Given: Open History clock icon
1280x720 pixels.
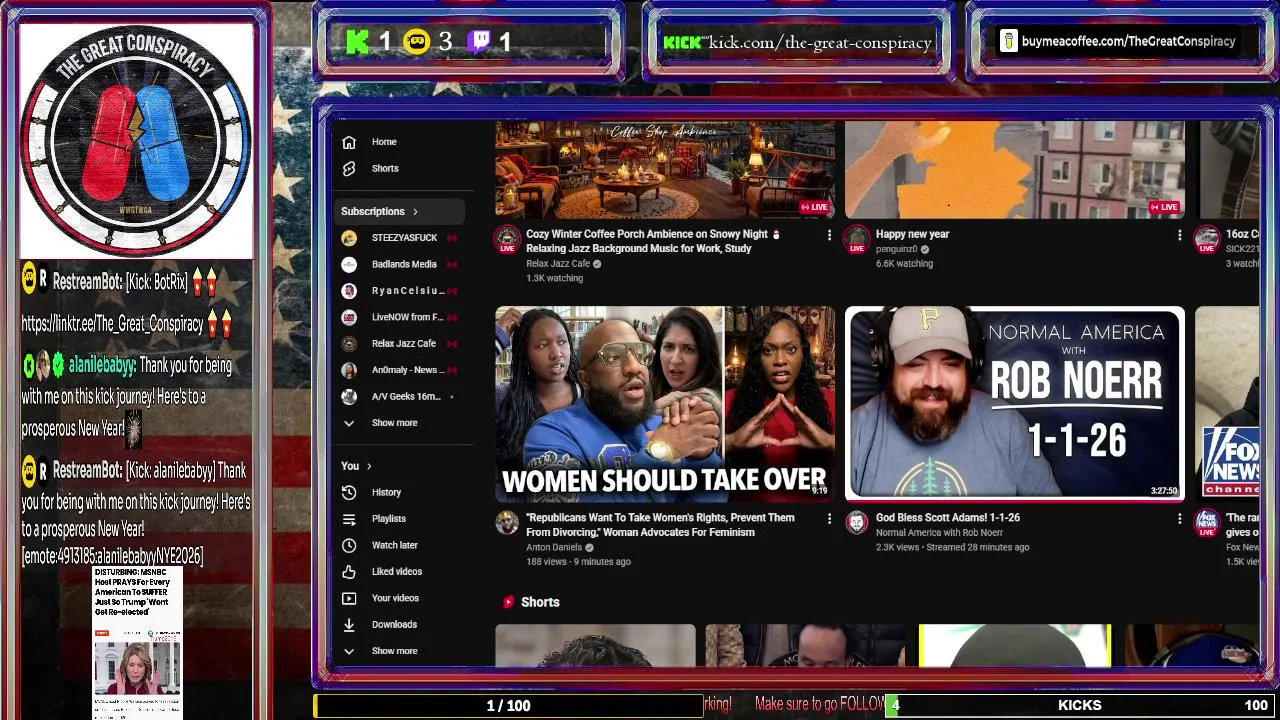Looking at the screenshot, I should click(x=349, y=492).
